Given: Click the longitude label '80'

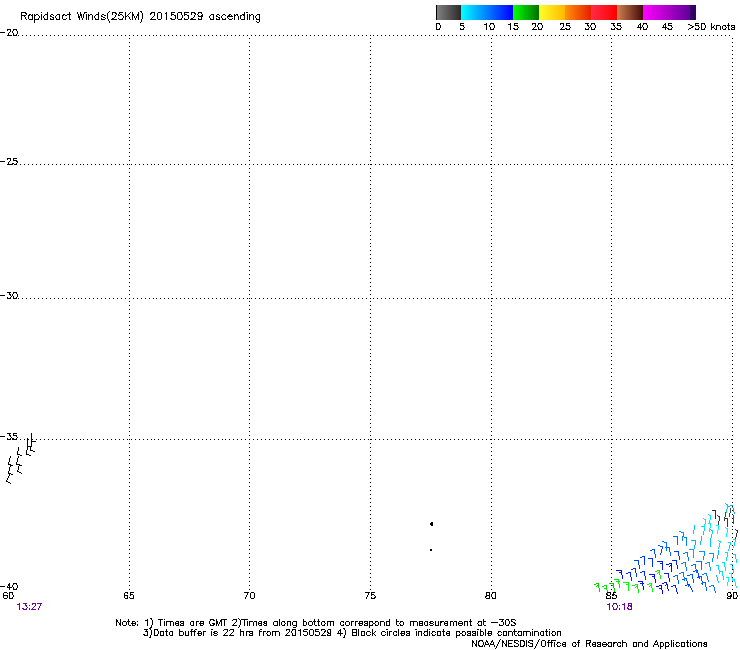Looking at the screenshot, I should tap(491, 596).
